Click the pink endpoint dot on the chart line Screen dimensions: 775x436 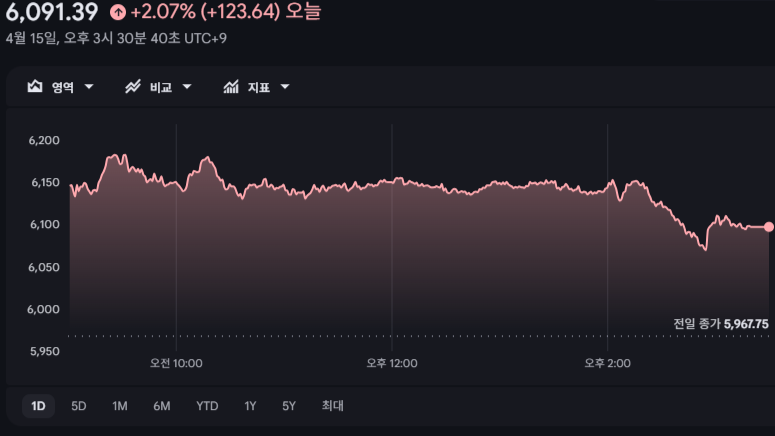point(768,227)
